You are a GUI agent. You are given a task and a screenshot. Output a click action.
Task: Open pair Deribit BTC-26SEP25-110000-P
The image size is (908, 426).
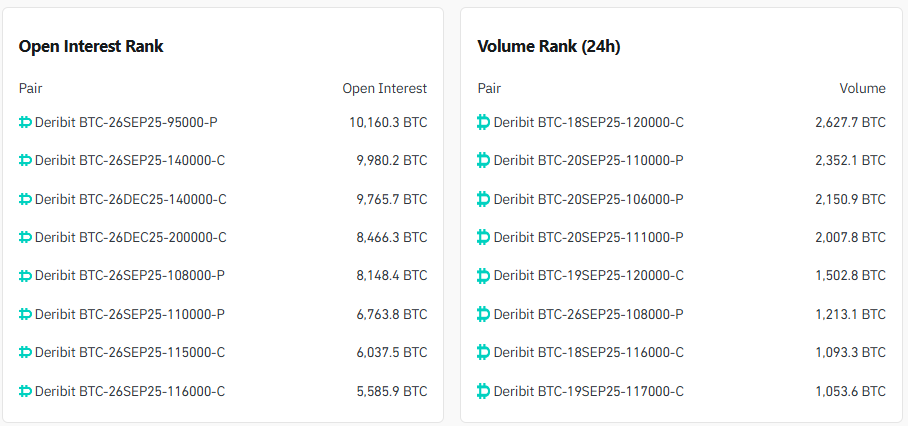(x=130, y=314)
